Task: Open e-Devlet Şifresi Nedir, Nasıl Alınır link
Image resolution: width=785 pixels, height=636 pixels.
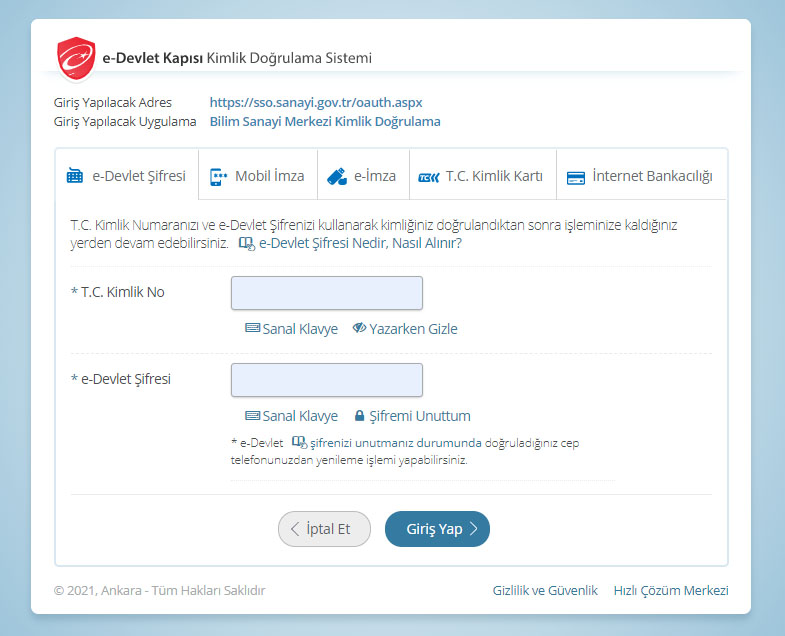Action: click(360, 243)
